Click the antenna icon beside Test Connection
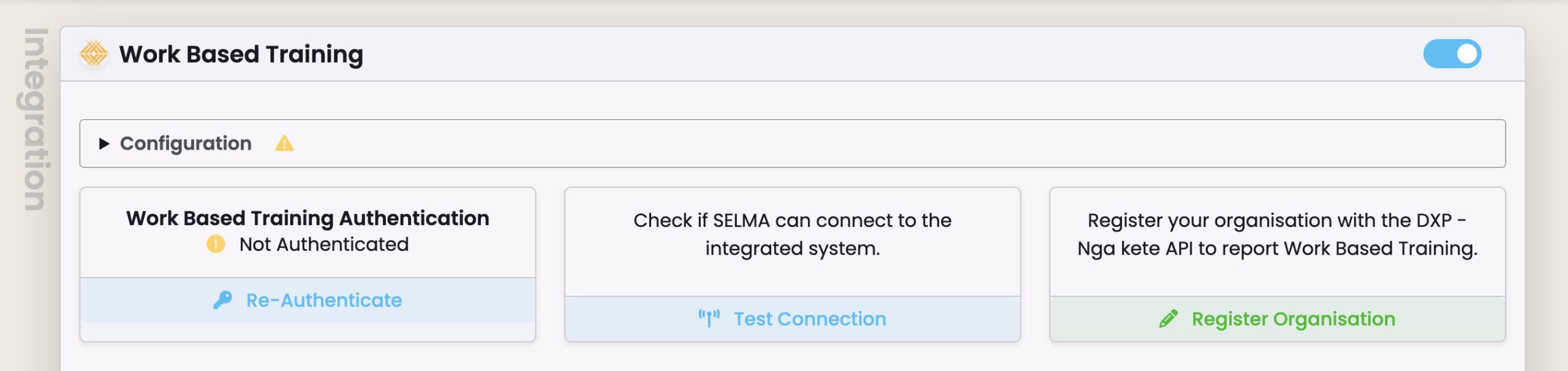 [x=709, y=318]
